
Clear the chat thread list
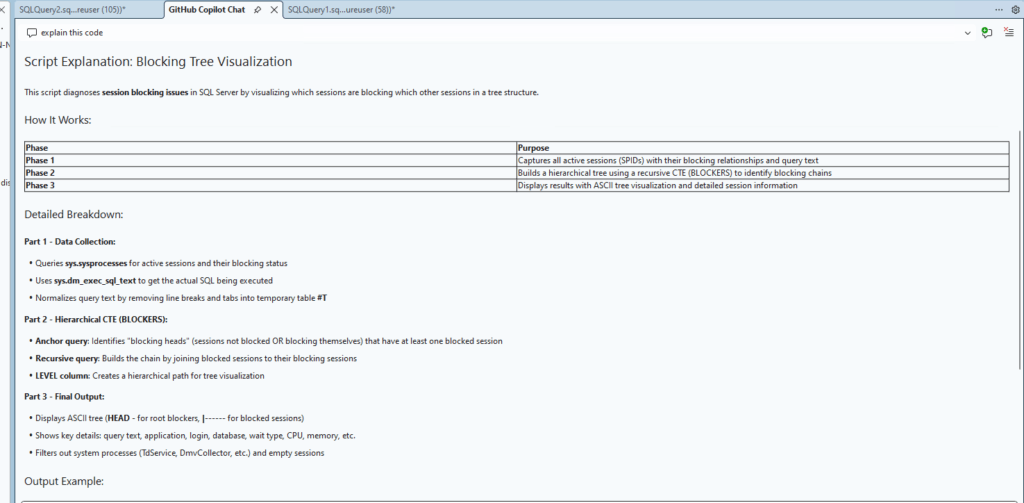[x=1007, y=32]
